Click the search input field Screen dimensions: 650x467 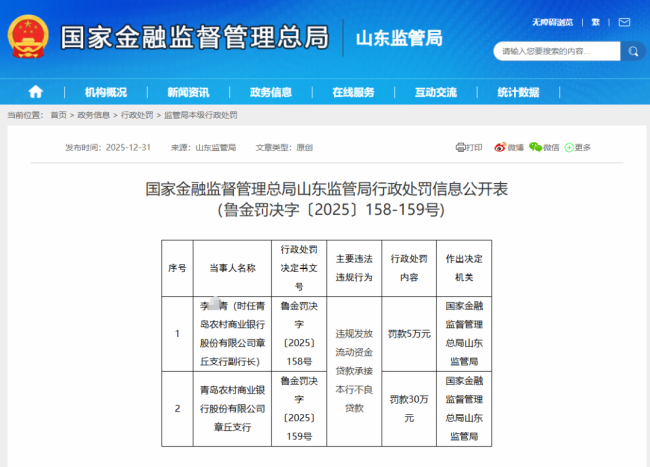[557, 51]
